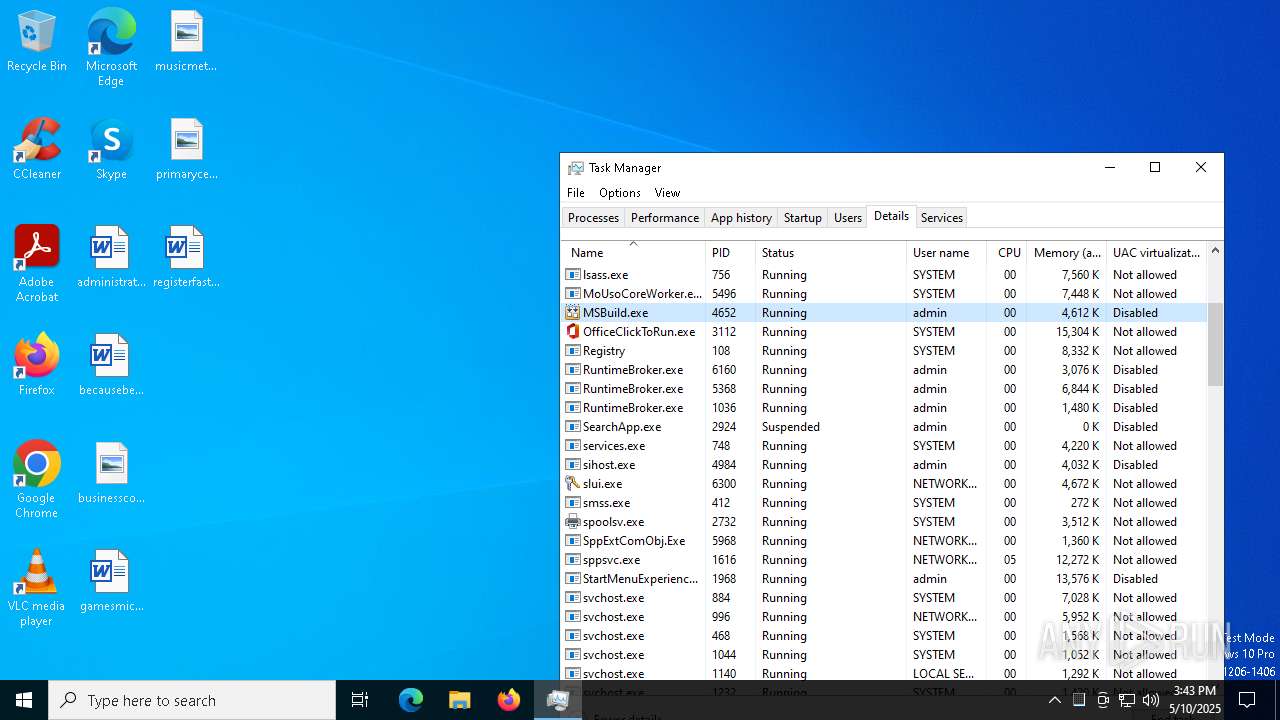Sort by the User name column header

pyautogui.click(x=946, y=253)
